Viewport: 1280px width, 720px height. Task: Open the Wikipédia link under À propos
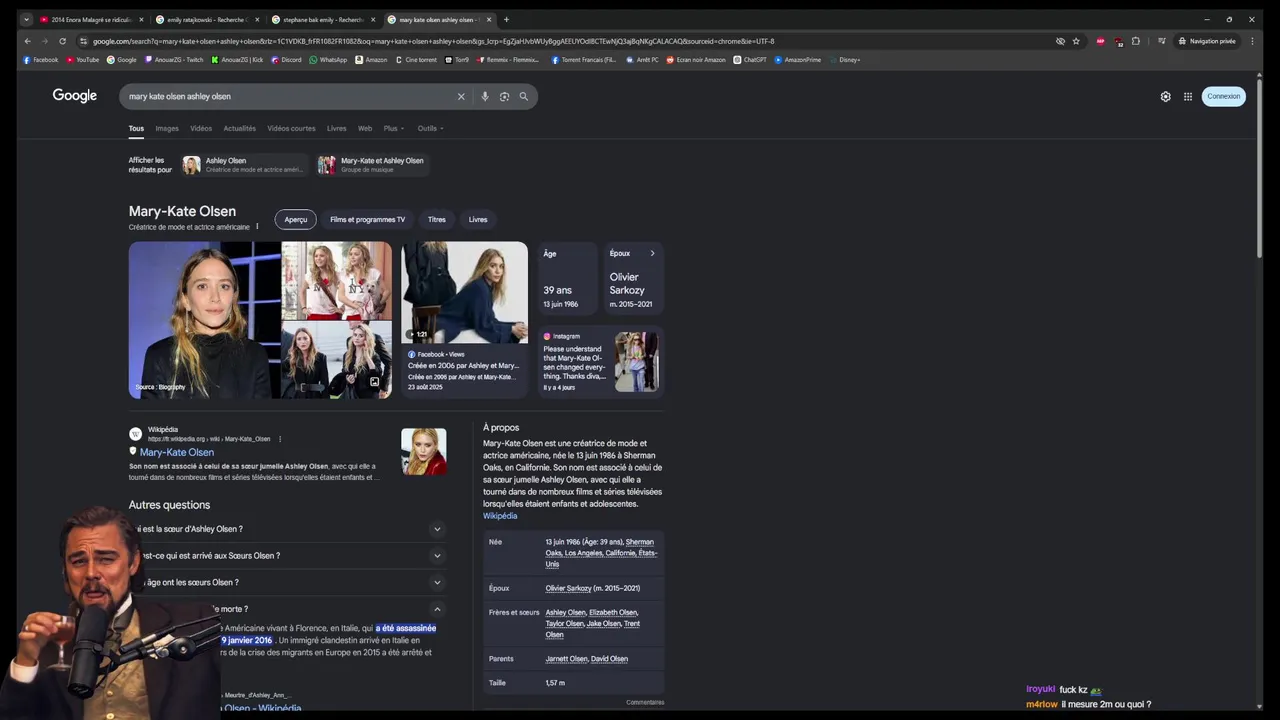click(500, 516)
